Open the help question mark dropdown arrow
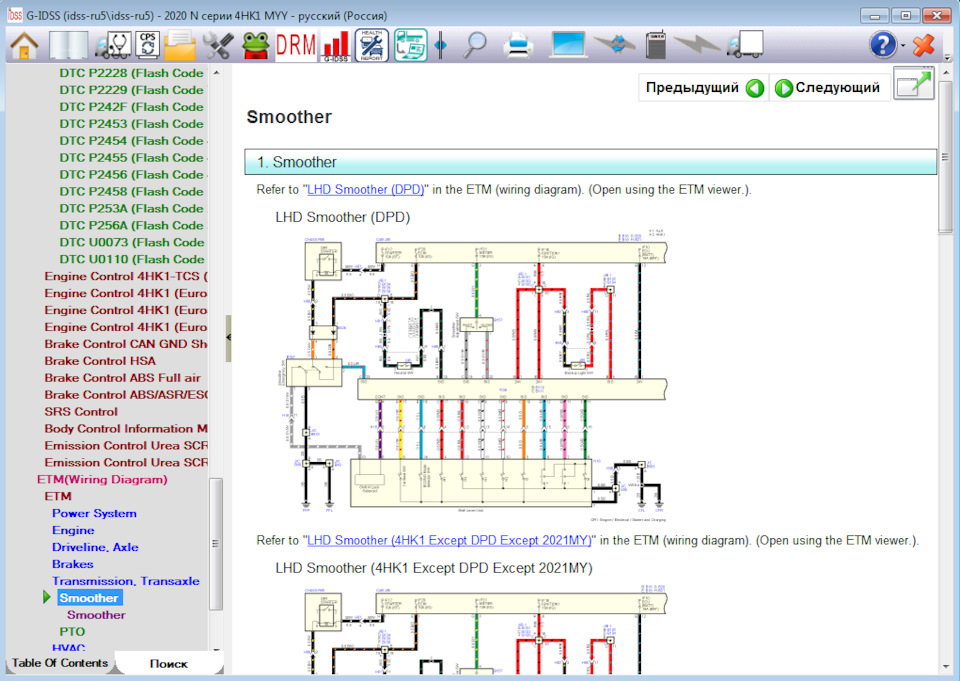960x681 pixels. 903,46
